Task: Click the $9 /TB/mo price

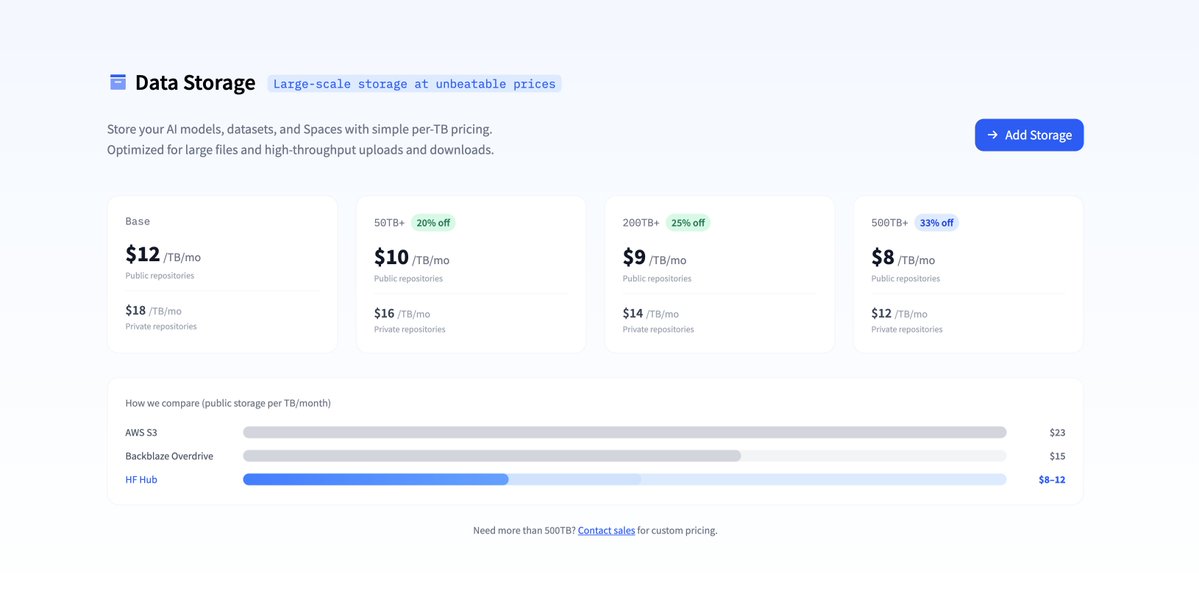Action: pos(655,257)
